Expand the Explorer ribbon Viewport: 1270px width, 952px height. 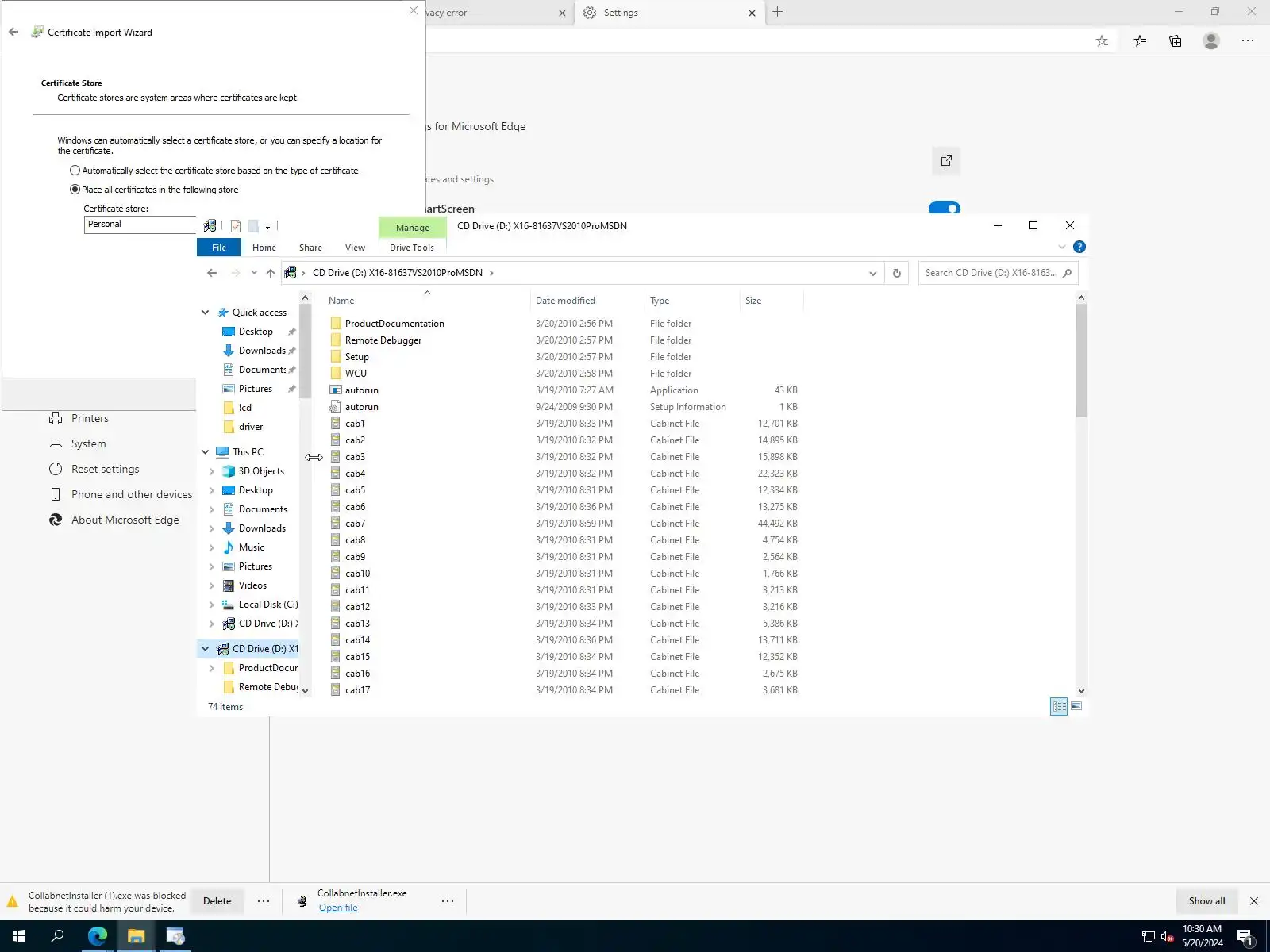(x=1062, y=247)
